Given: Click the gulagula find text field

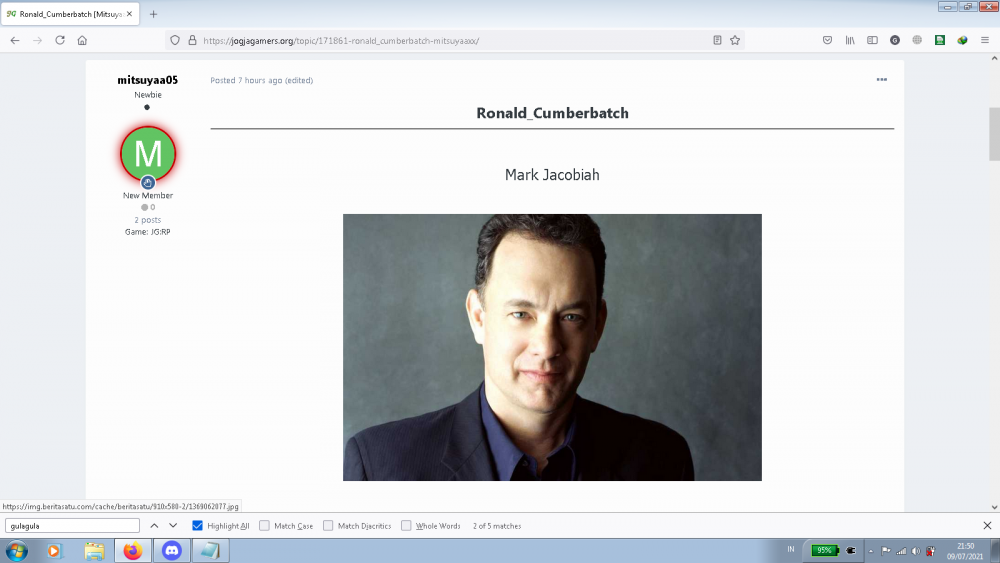Looking at the screenshot, I should (72, 526).
